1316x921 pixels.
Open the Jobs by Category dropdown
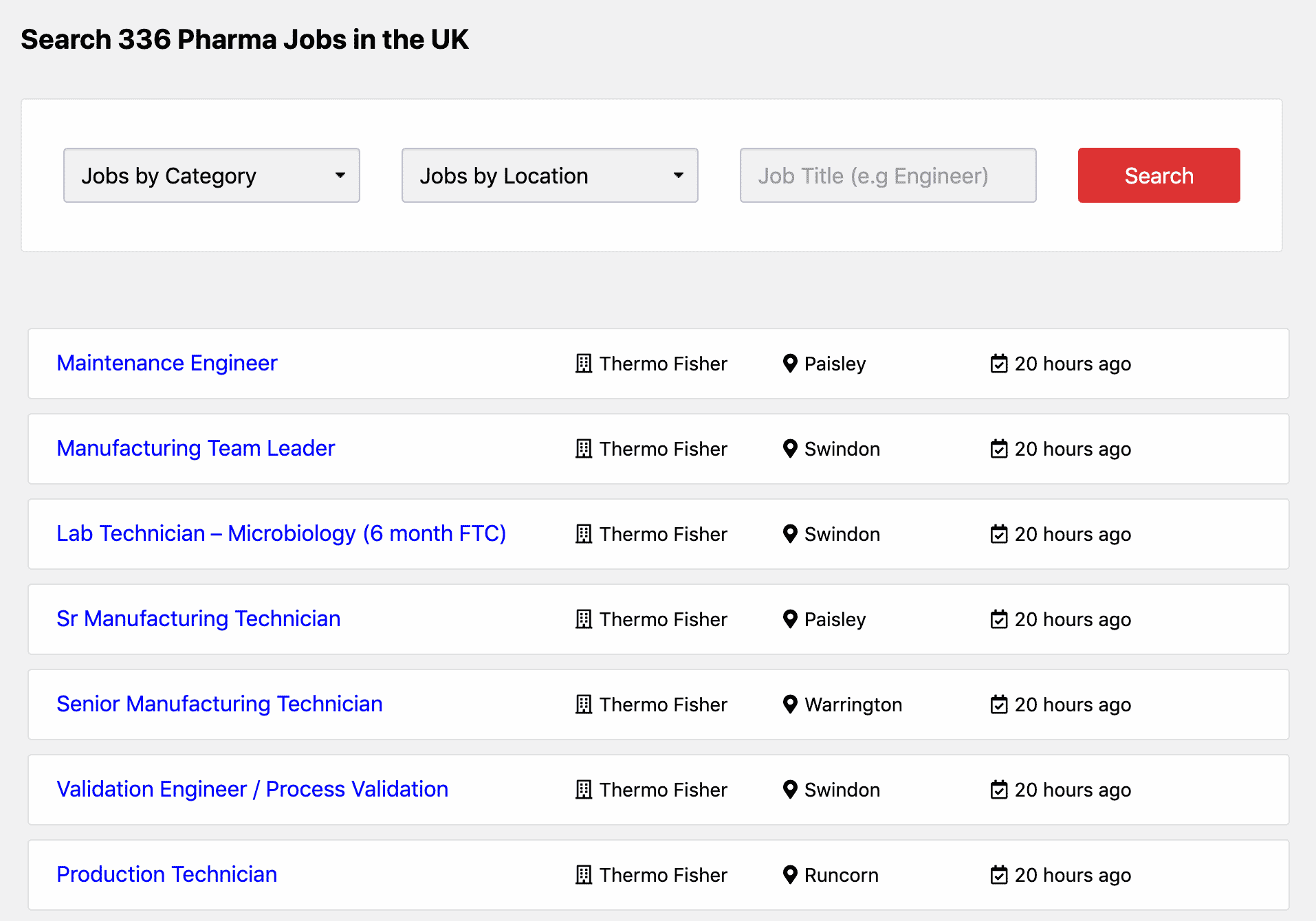[211, 175]
